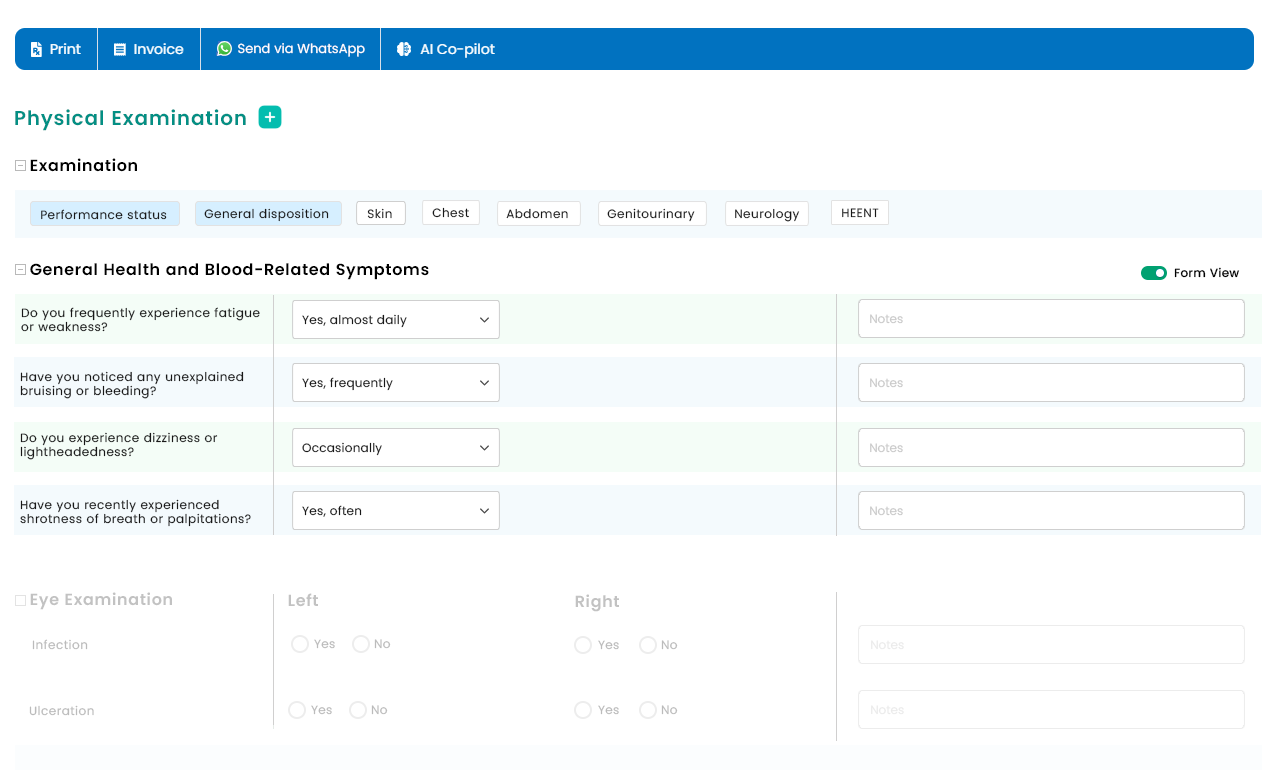Image resolution: width=1269 pixels, height=770 pixels.
Task: Open the unexplained bruising answer dropdown
Action: coord(395,383)
